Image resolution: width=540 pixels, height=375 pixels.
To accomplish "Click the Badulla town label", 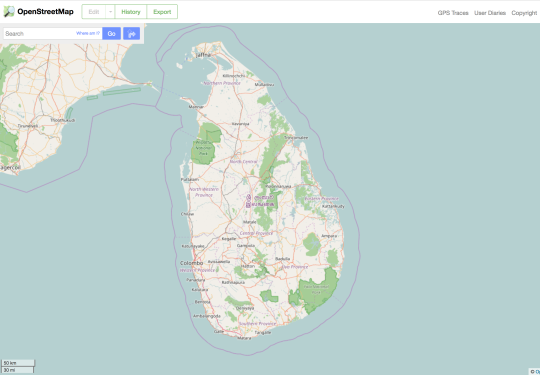I will [283, 259].
